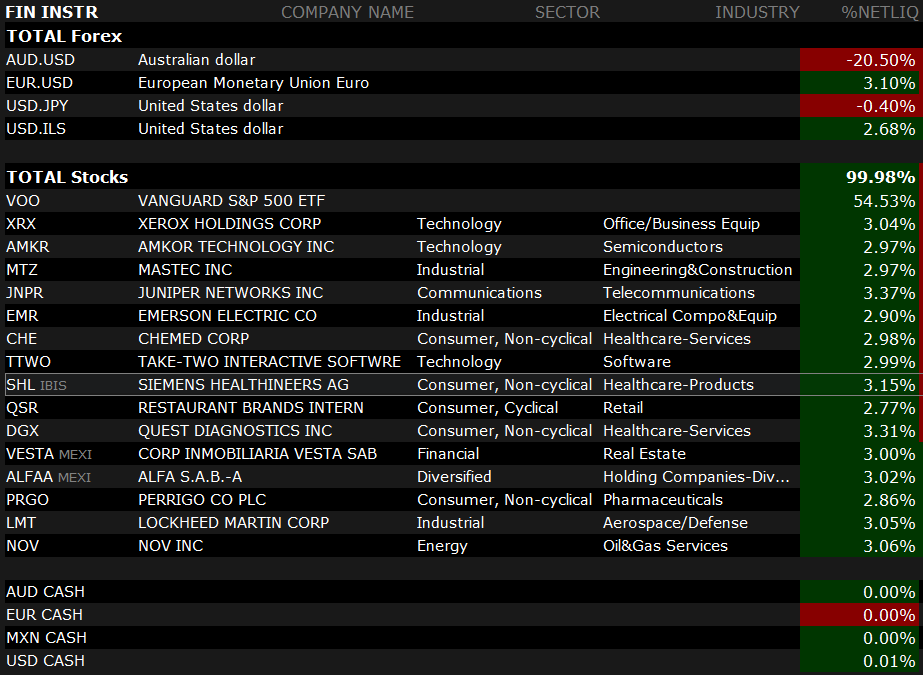Select the VESTA MEXI ticker

(x=49, y=453)
